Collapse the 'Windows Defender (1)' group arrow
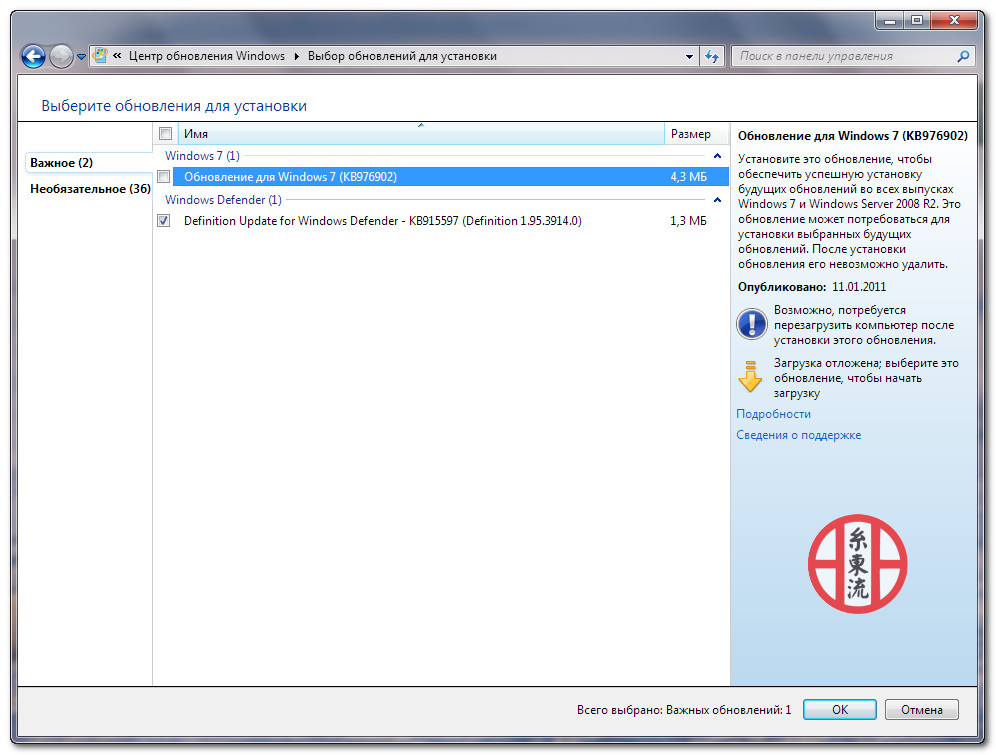This screenshot has height=755, width=996. (717, 200)
